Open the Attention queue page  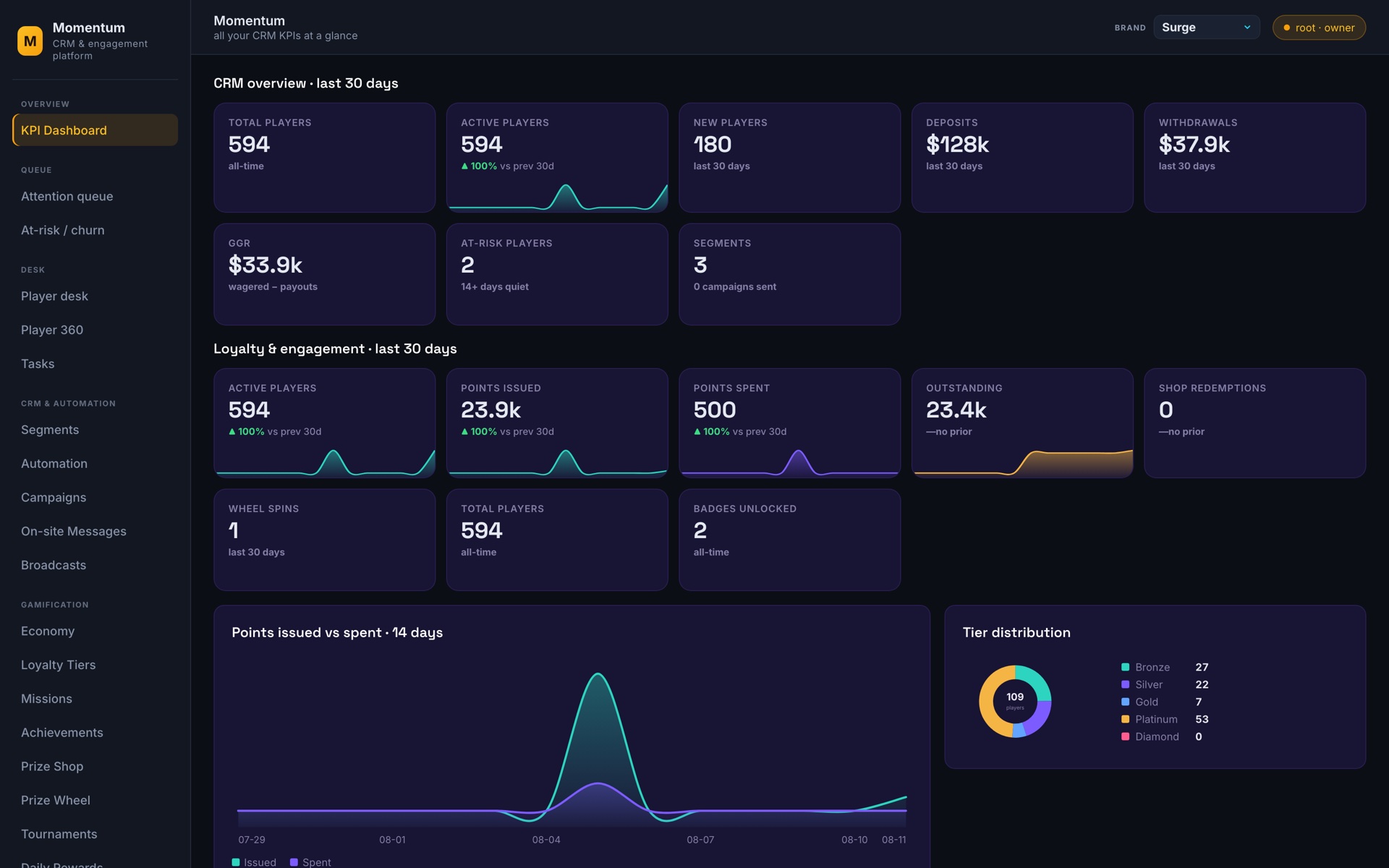coord(95,197)
